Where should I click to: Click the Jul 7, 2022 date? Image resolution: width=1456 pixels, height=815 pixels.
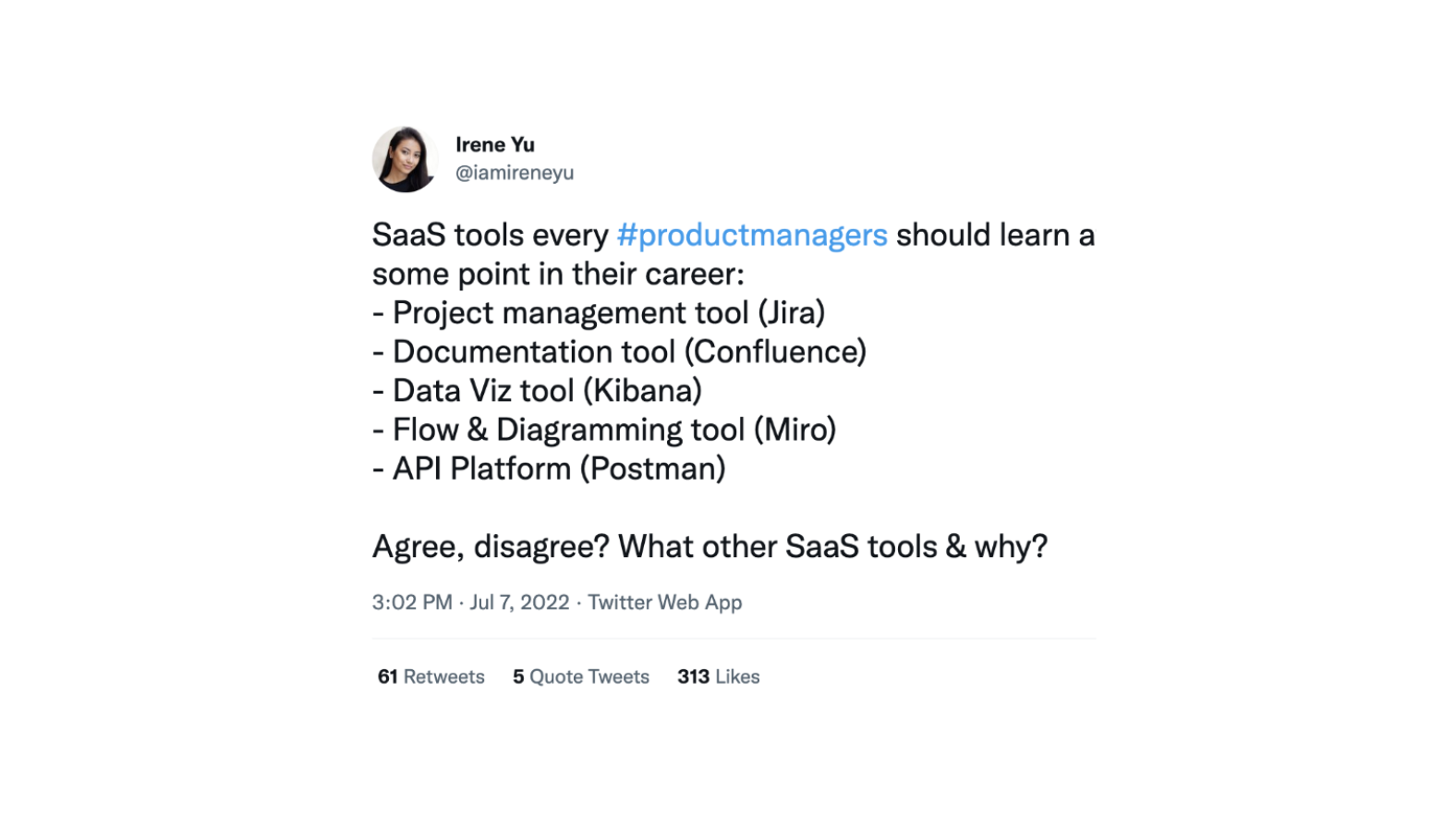click(x=519, y=602)
